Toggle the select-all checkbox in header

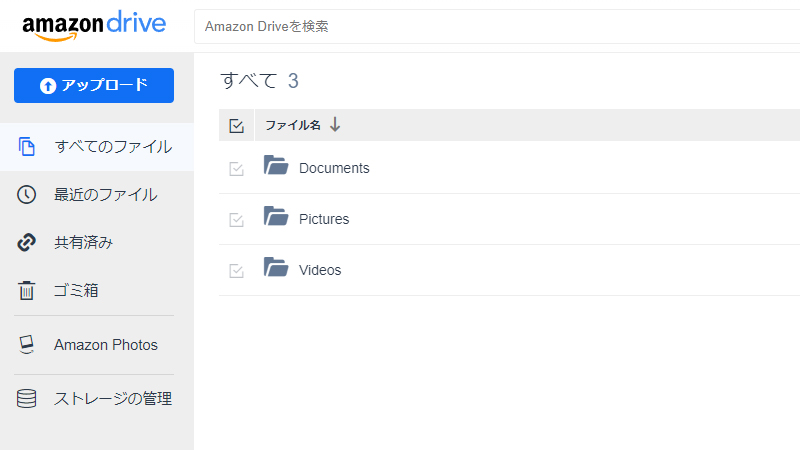tap(237, 126)
